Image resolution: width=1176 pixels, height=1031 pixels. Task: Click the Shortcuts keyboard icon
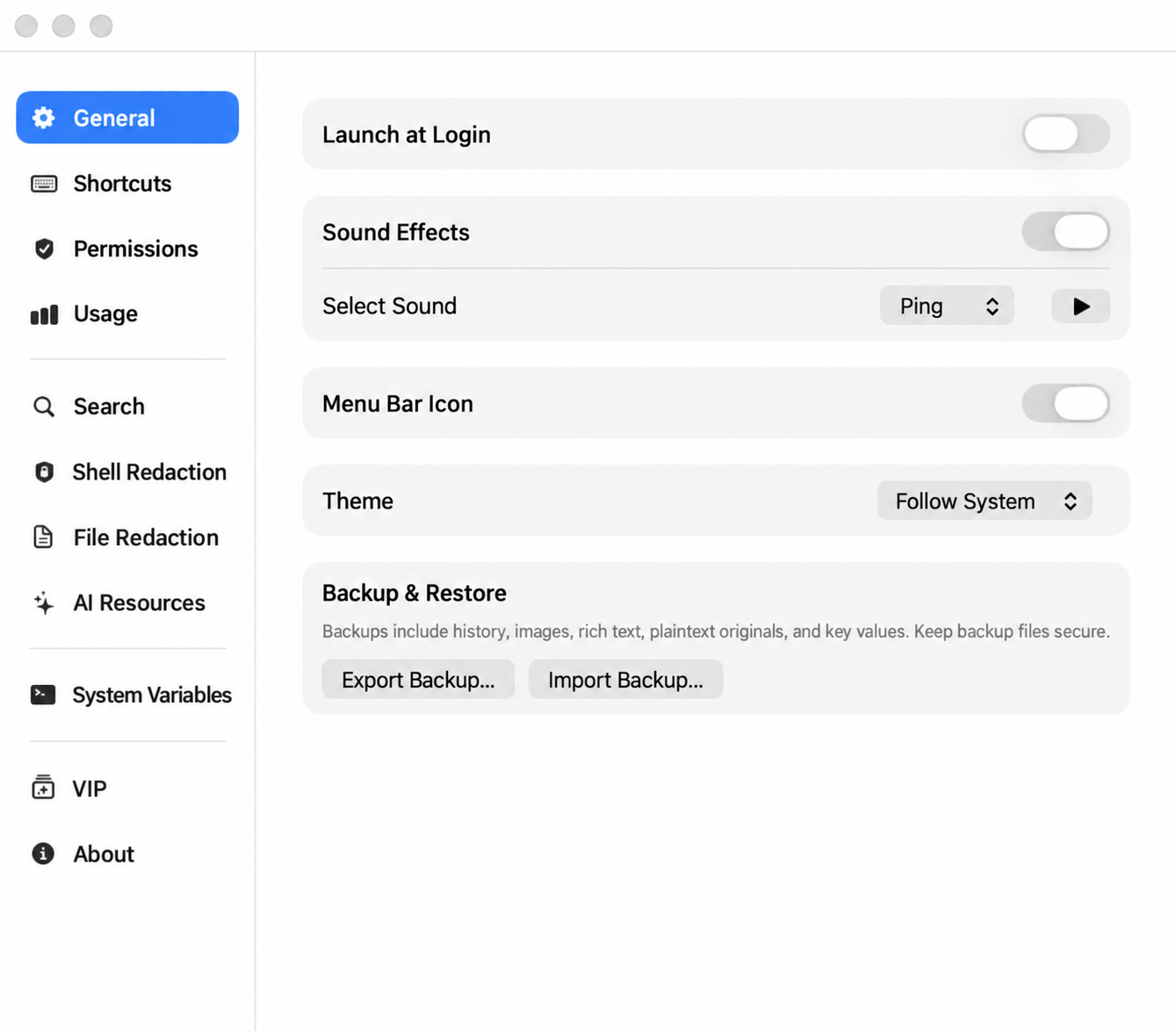pyautogui.click(x=44, y=184)
